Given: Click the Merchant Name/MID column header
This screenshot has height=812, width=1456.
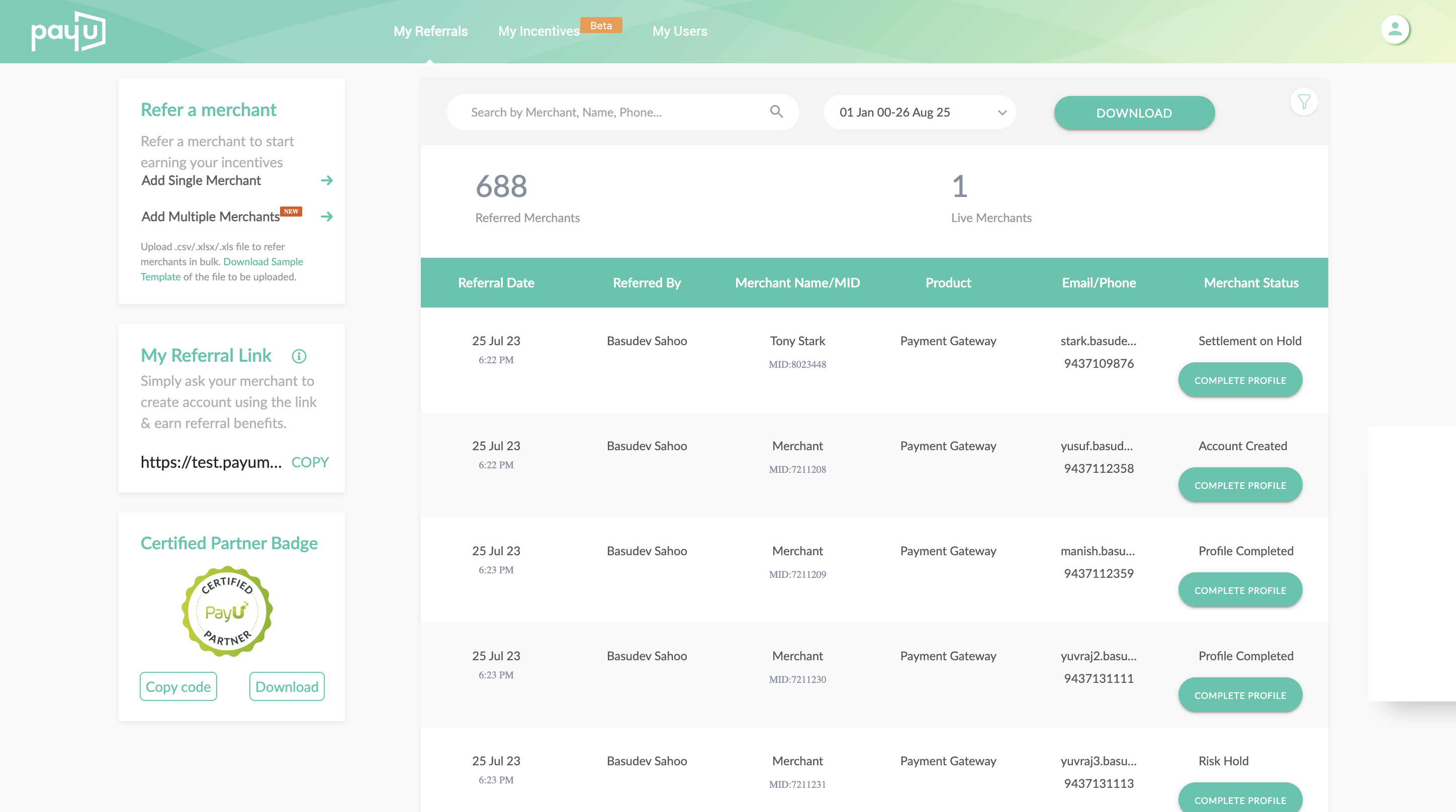Looking at the screenshot, I should click(x=797, y=282).
